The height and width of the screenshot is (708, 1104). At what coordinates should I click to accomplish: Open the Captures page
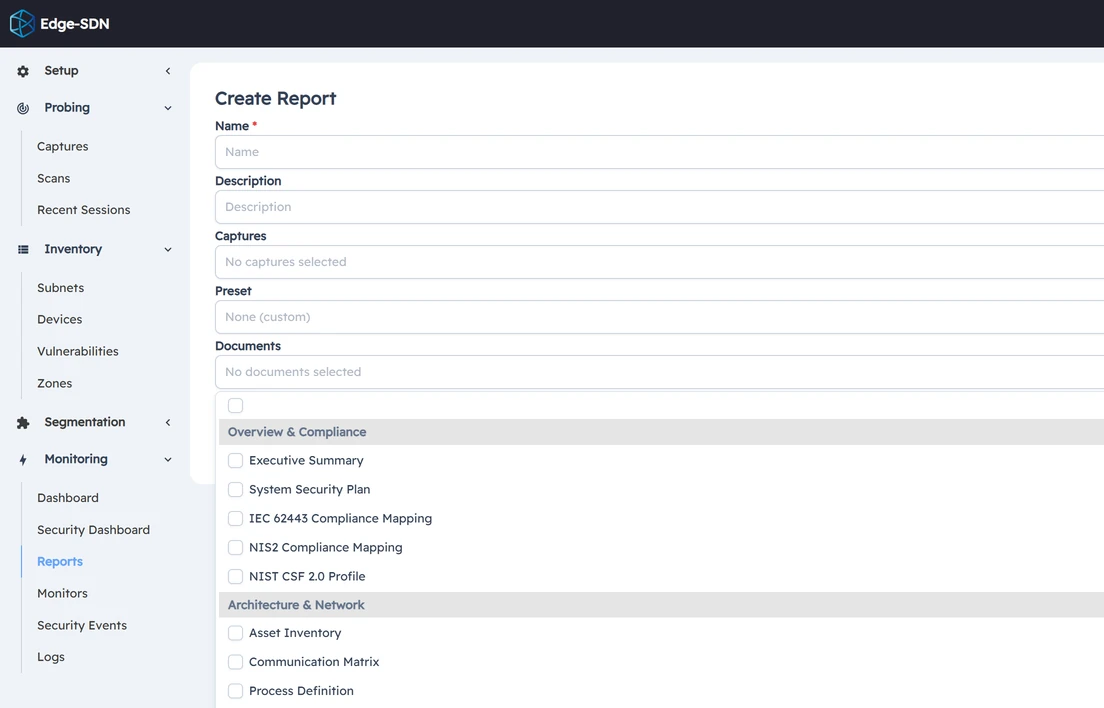(x=63, y=146)
